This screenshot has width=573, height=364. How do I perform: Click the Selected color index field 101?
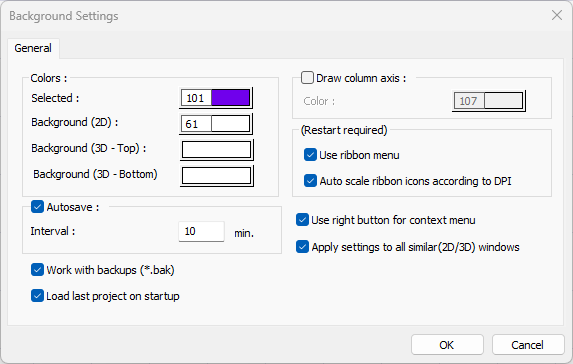point(196,98)
